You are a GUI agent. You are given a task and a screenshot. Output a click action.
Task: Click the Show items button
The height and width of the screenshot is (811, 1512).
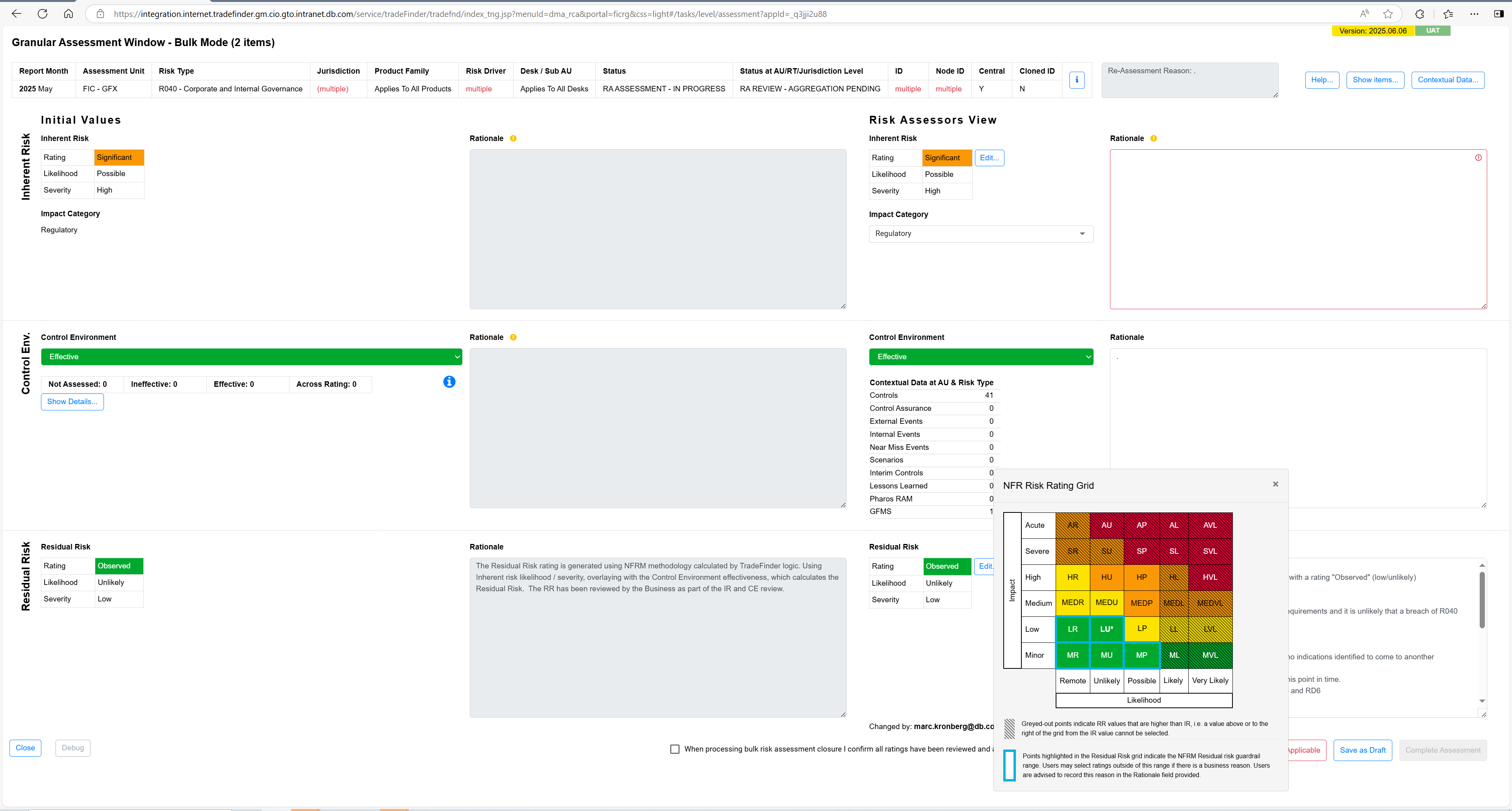(x=1375, y=80)
